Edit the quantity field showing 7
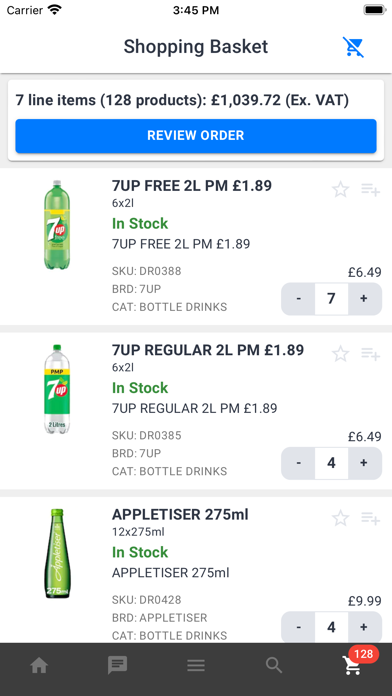 point(331,299)
